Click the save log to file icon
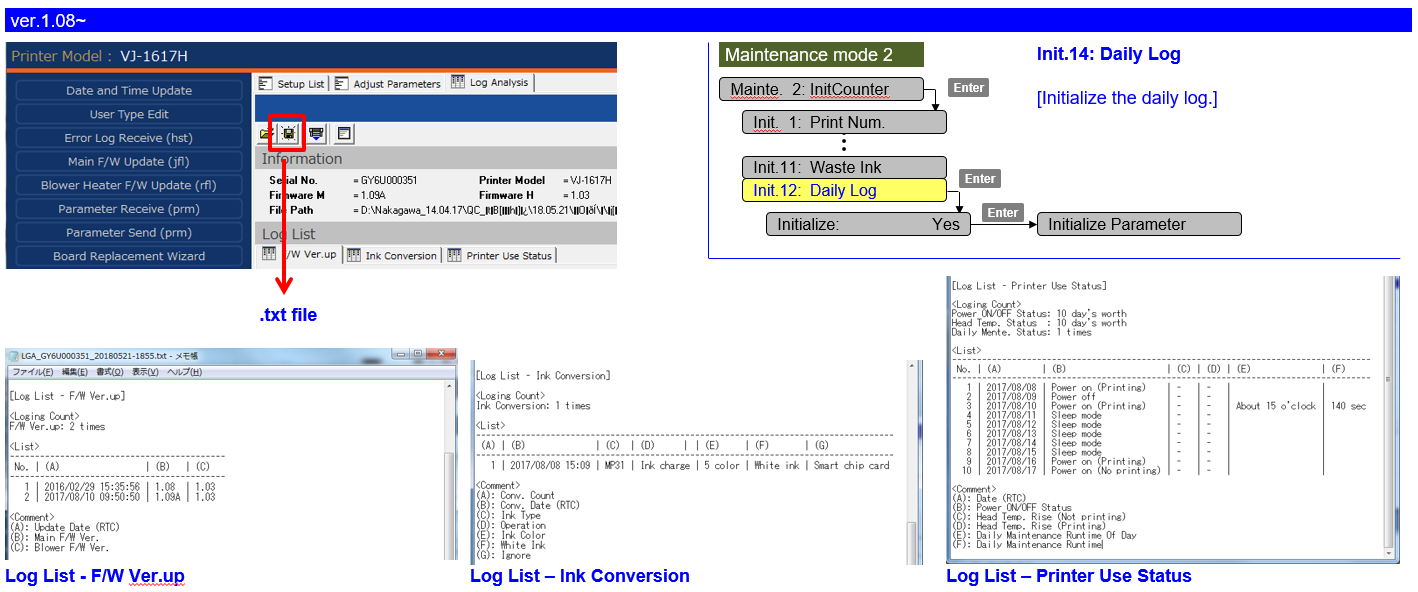 click(289, 133)
